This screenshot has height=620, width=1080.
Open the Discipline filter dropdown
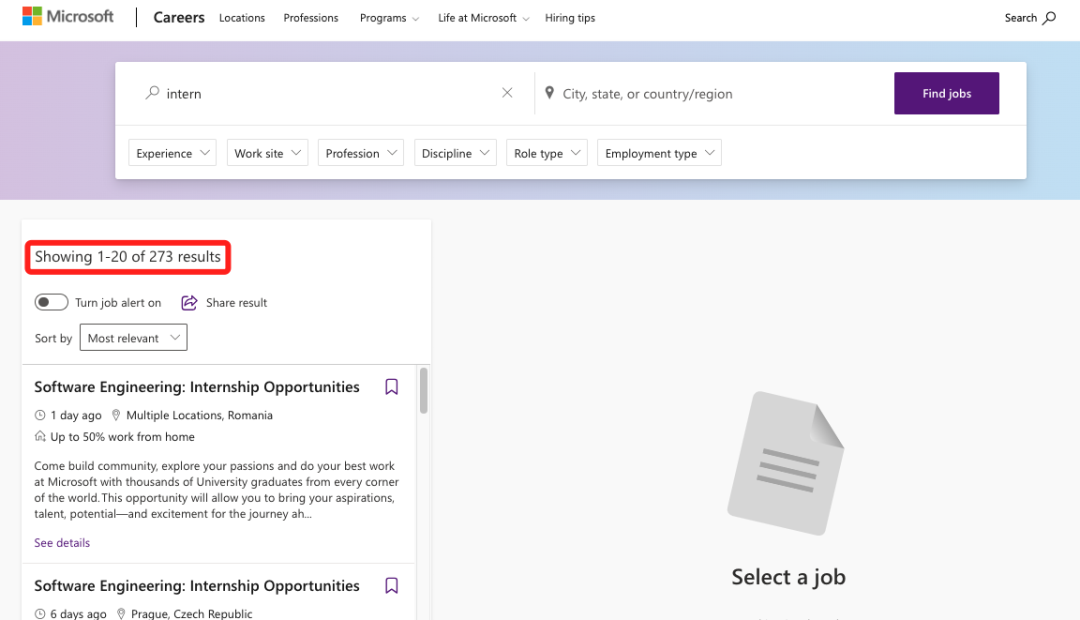(x=455, y=153)
